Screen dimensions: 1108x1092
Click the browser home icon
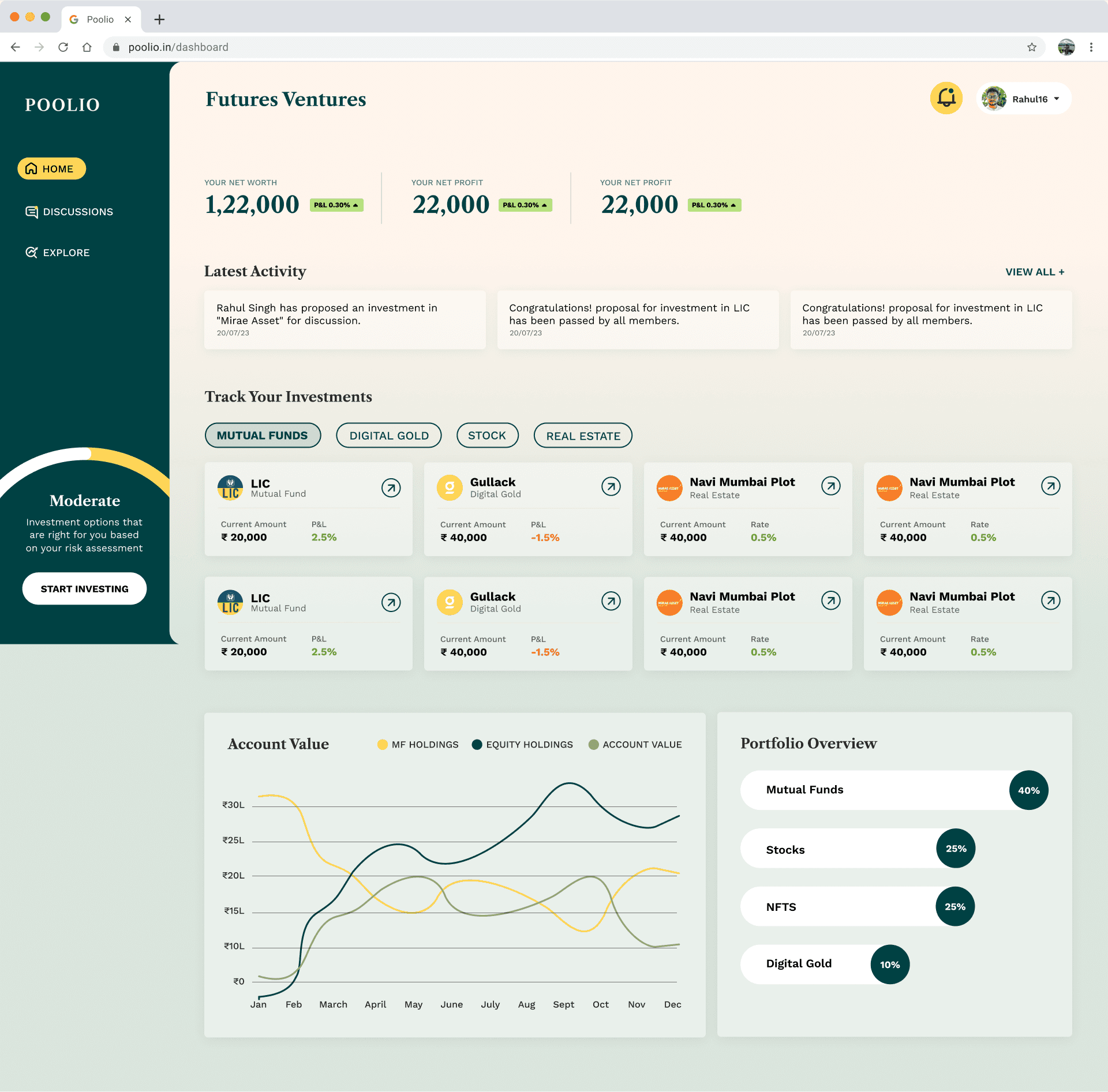87,47
